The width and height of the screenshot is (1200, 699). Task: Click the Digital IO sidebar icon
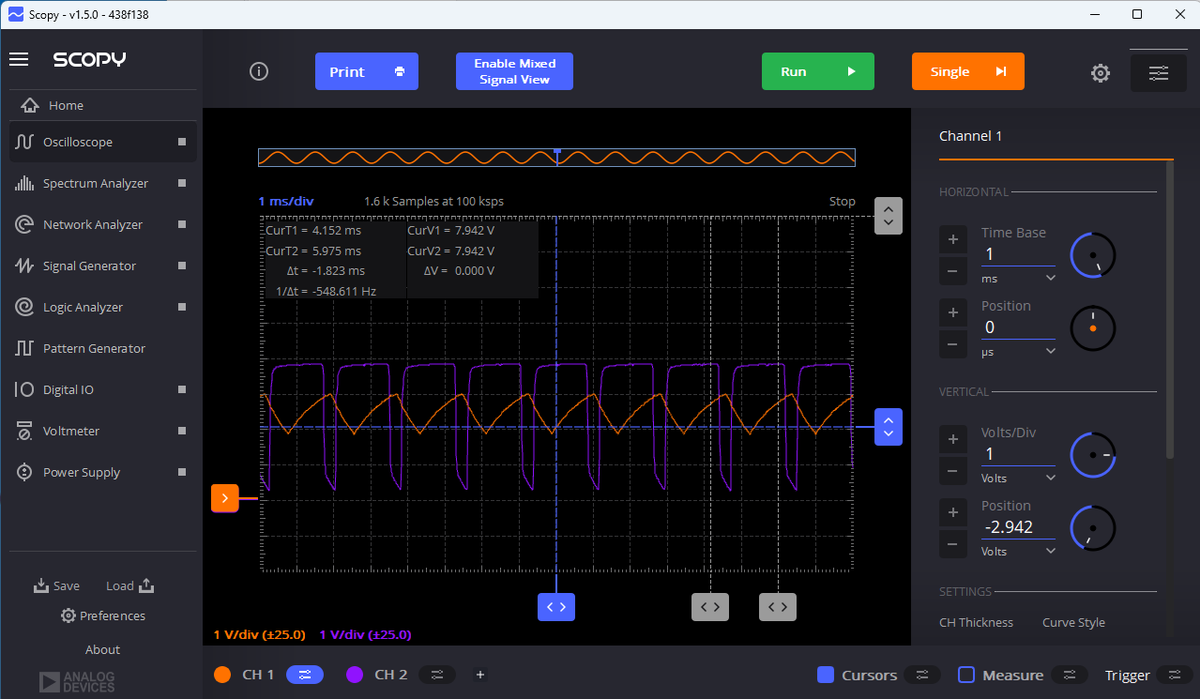(x=25, y=390)
